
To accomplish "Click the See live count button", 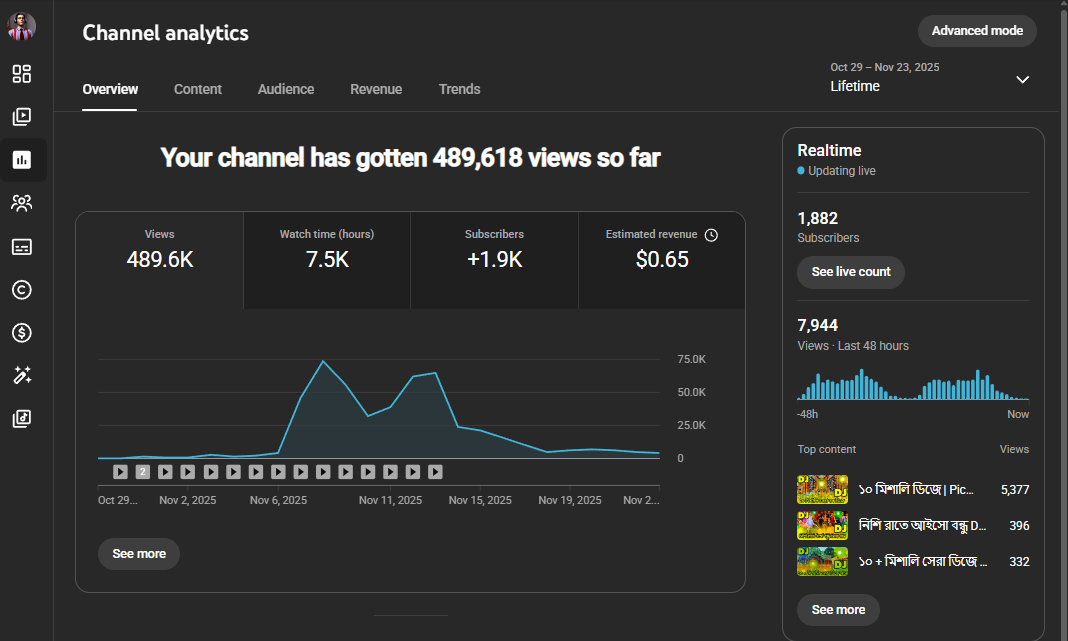I will 851,272.
